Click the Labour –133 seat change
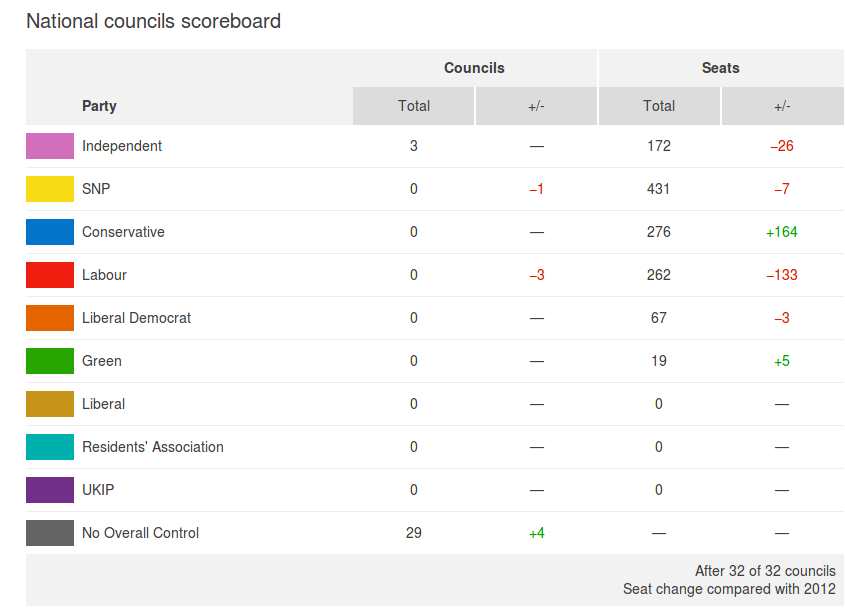Screen dimensions: 845x609 [782, 275]
